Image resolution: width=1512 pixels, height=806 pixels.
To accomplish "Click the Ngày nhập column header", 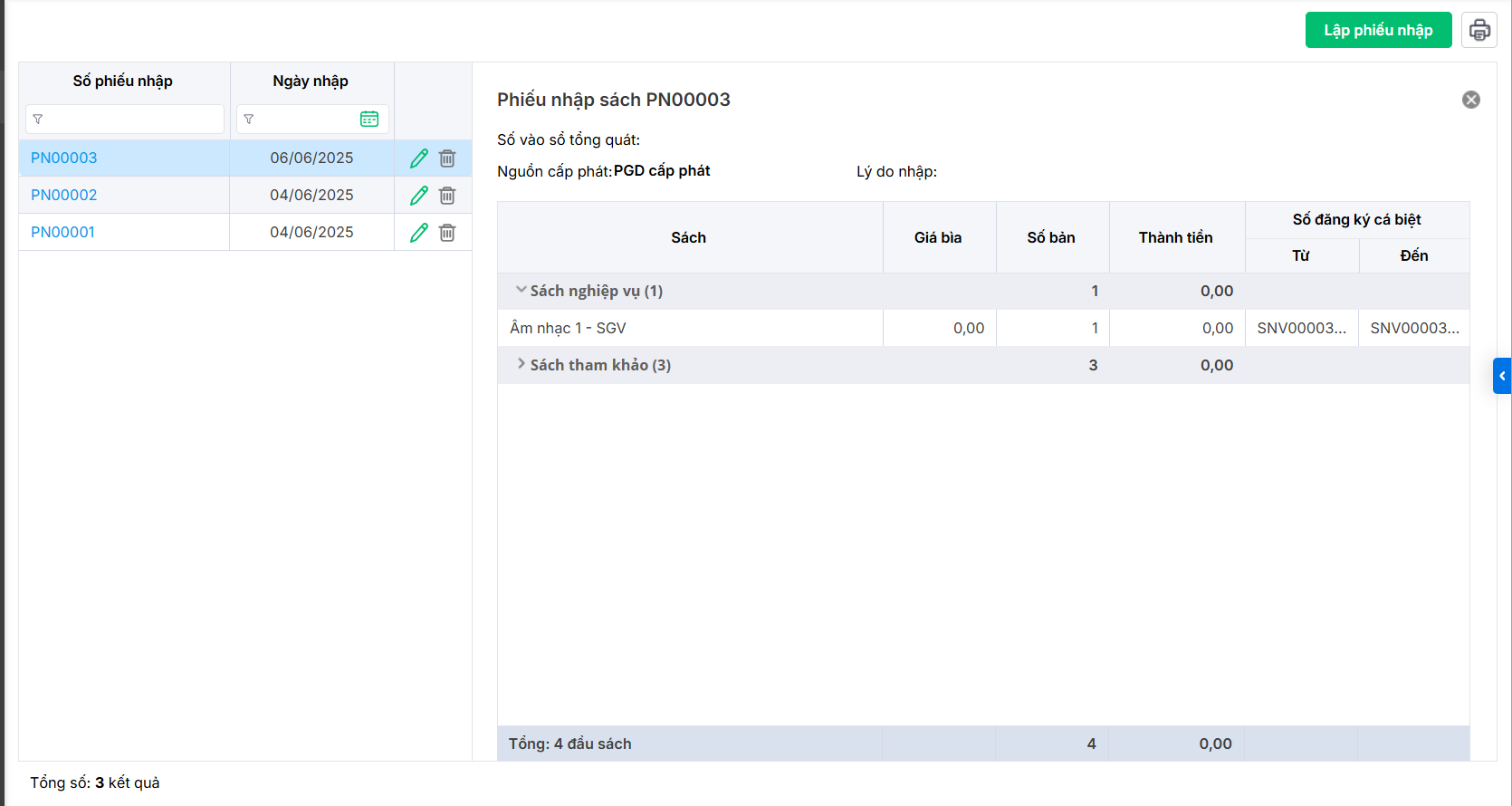I will (311, 81).
